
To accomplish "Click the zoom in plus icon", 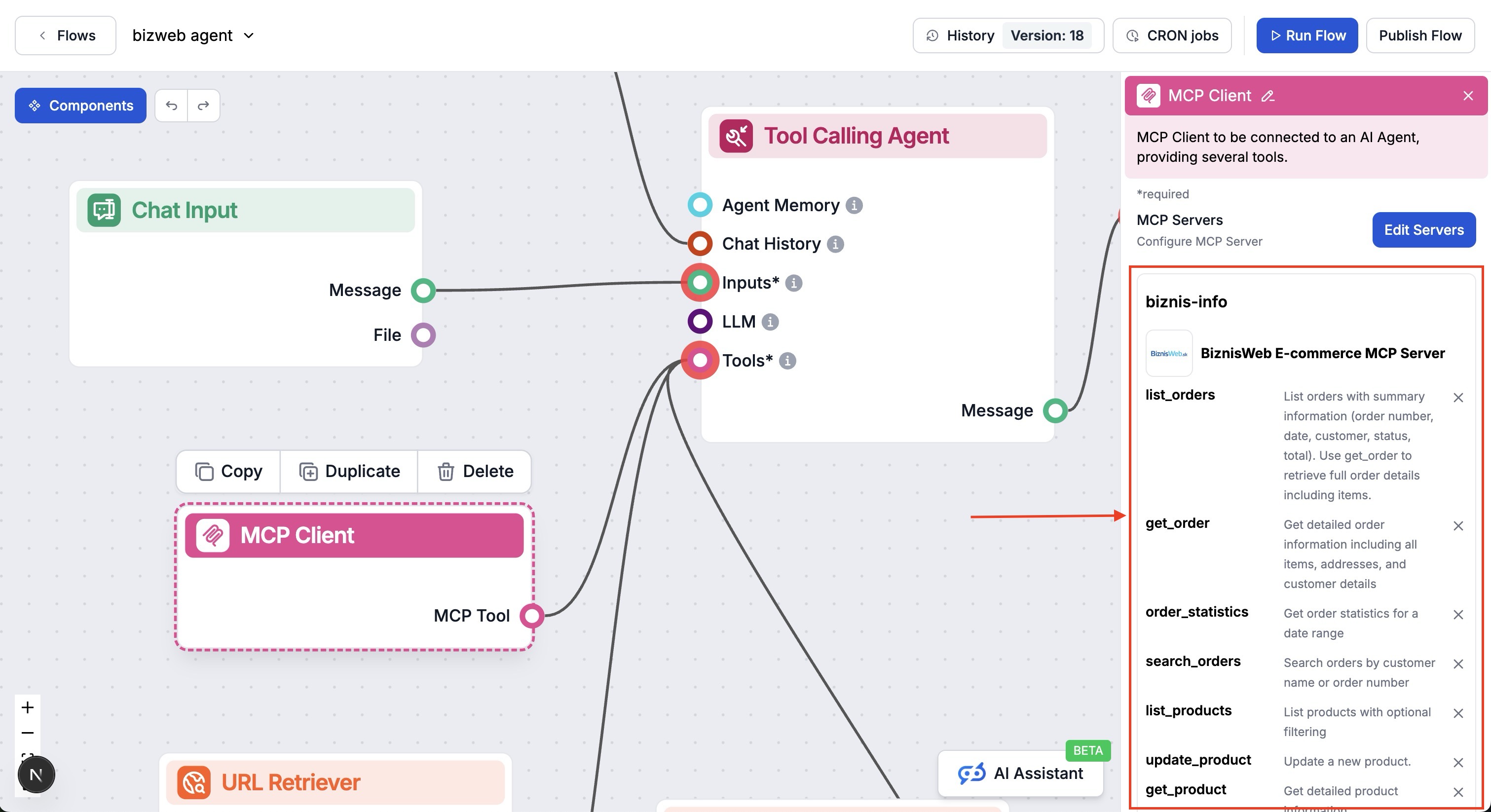I will pyautogui.click(x=27, y=707).
